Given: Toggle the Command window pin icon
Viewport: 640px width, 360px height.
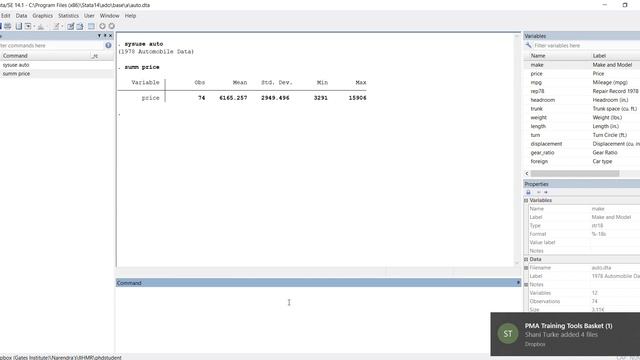Looking at the screenshot, I should 518,282.
